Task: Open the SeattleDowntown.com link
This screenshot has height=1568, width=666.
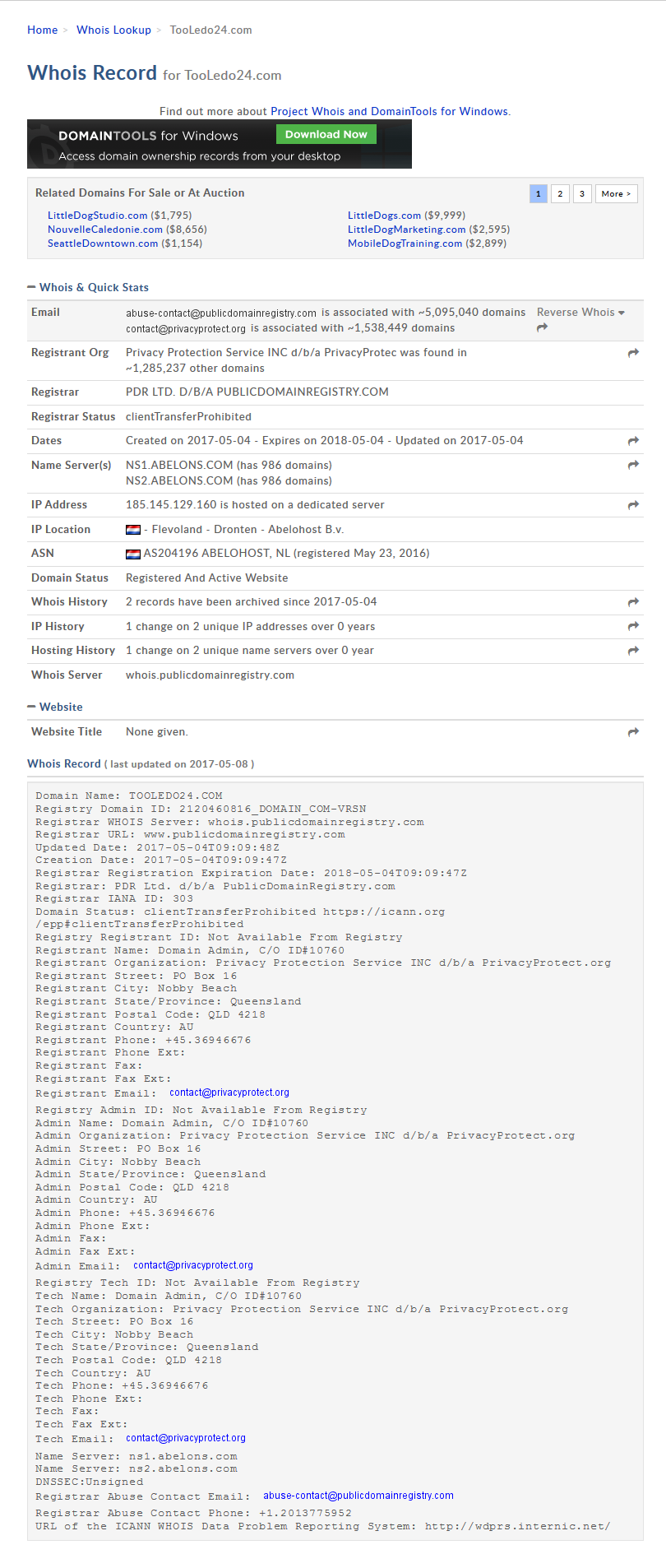Action: [x=103, y=244]
